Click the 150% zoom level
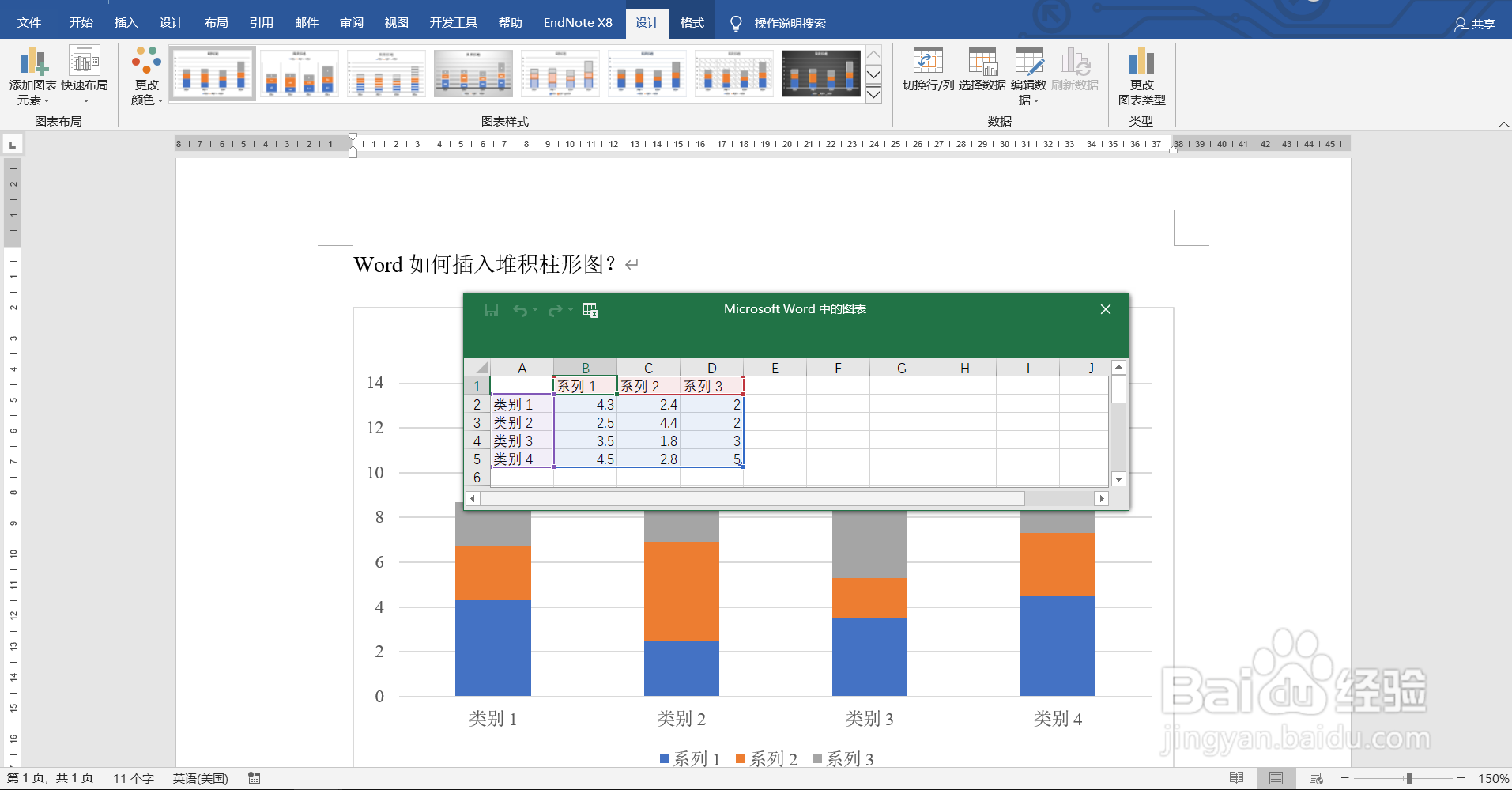This screenshot has height=790, width=1512. 1493,778
